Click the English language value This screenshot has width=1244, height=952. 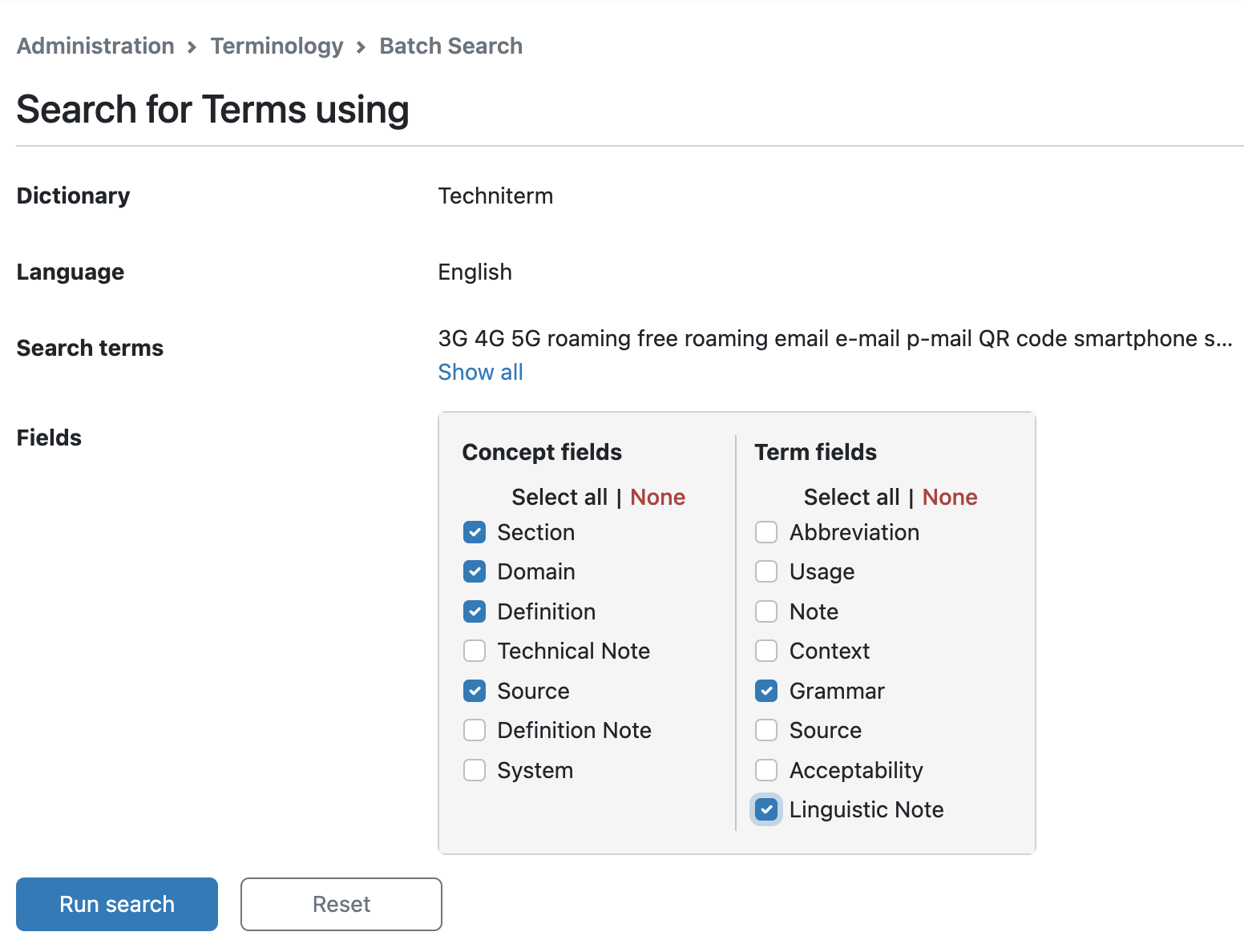(475, 272)
